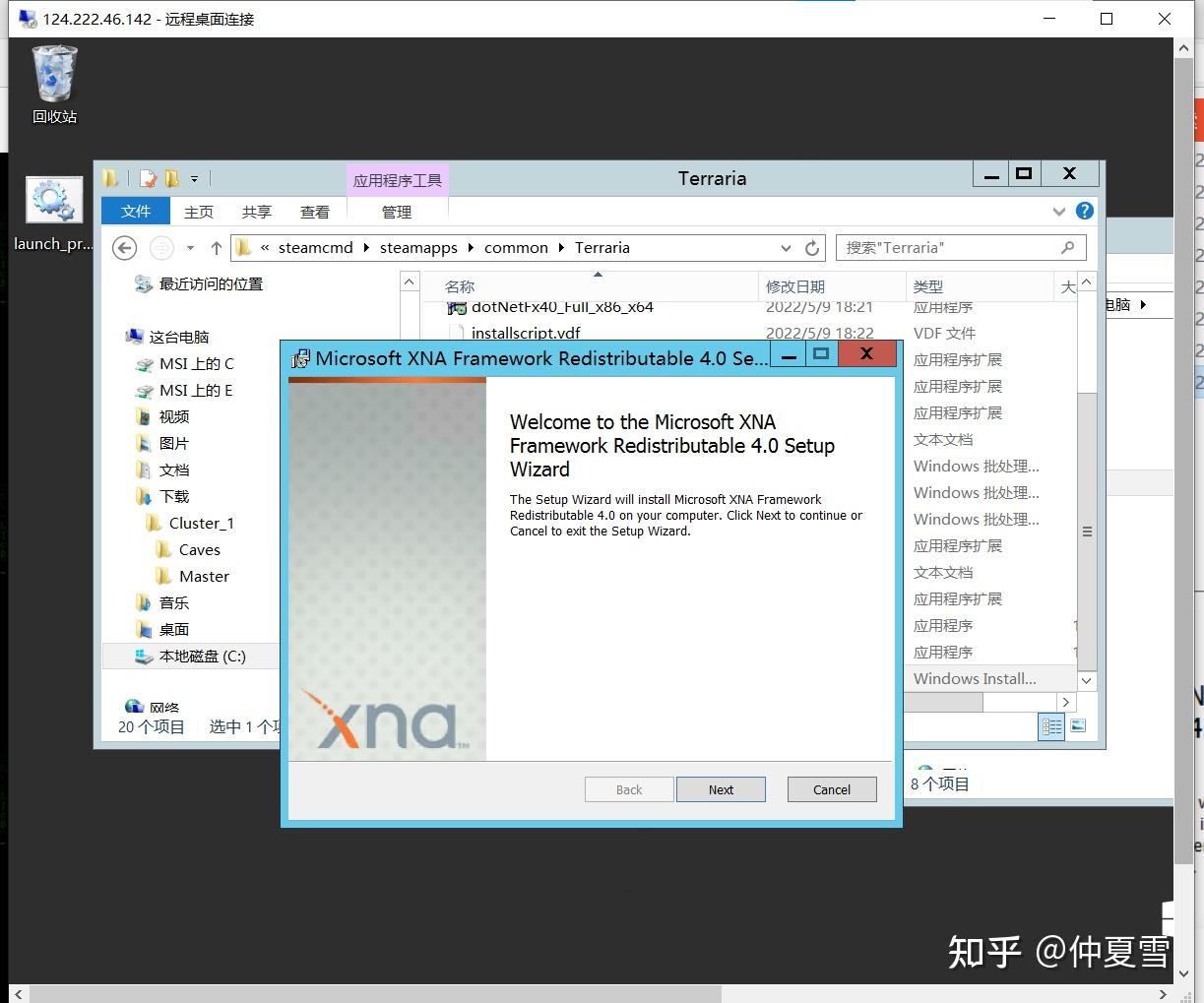Switch to the 查看 ribbon tab
Screen dimensions: 1204x1003
click(315, 212)
